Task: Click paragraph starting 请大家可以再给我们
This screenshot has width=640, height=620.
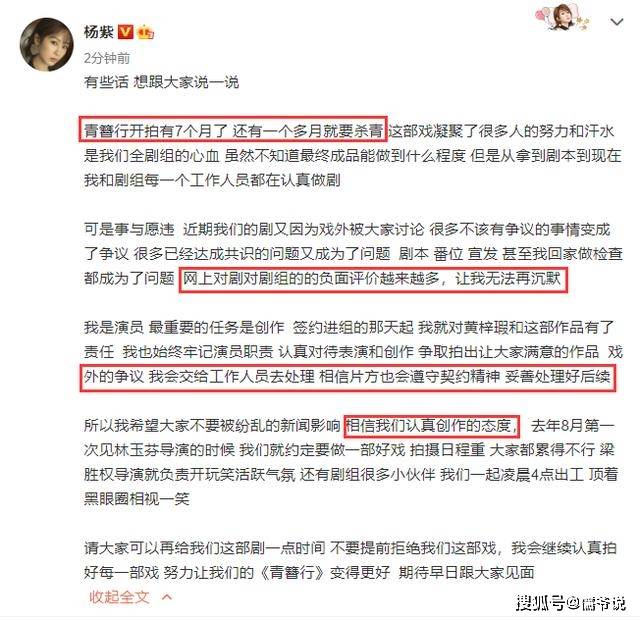Action: 350,560
